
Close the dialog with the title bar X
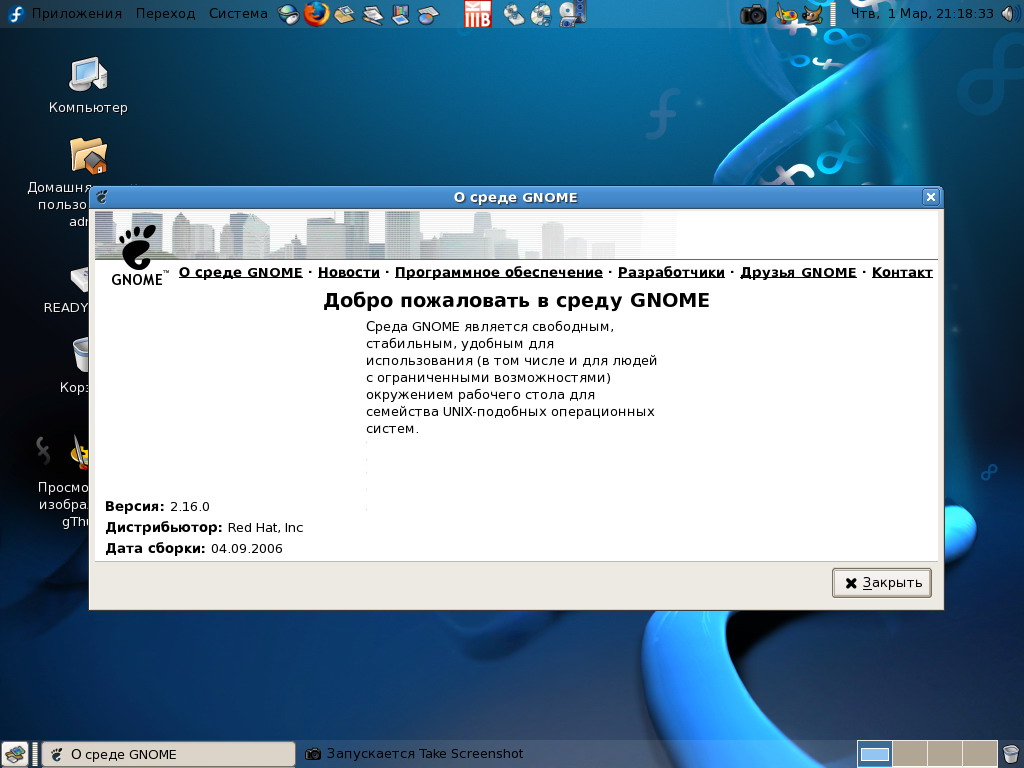[931, 197]
